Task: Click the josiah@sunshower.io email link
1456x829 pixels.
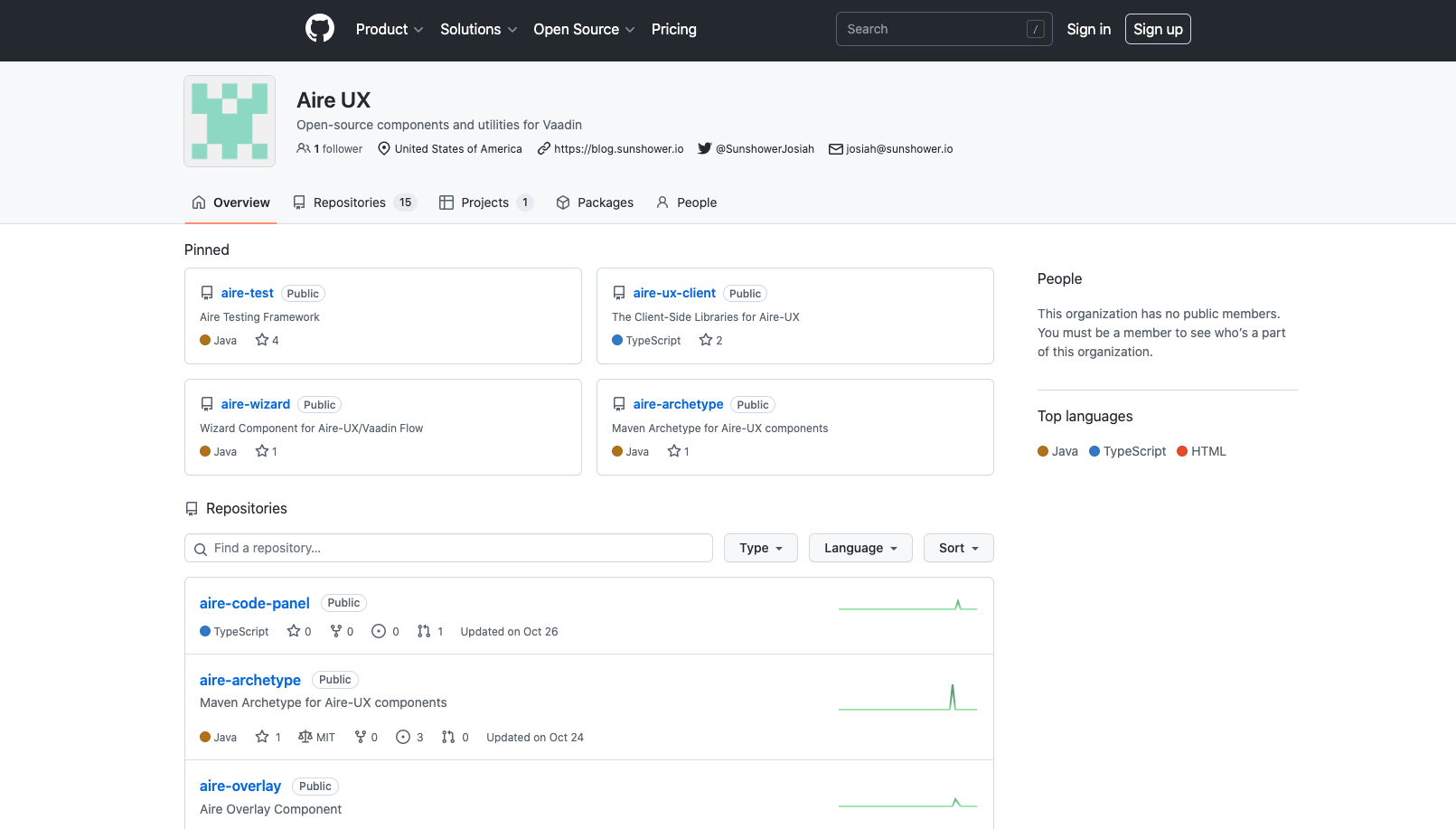Action: click(x=899, y=149)
